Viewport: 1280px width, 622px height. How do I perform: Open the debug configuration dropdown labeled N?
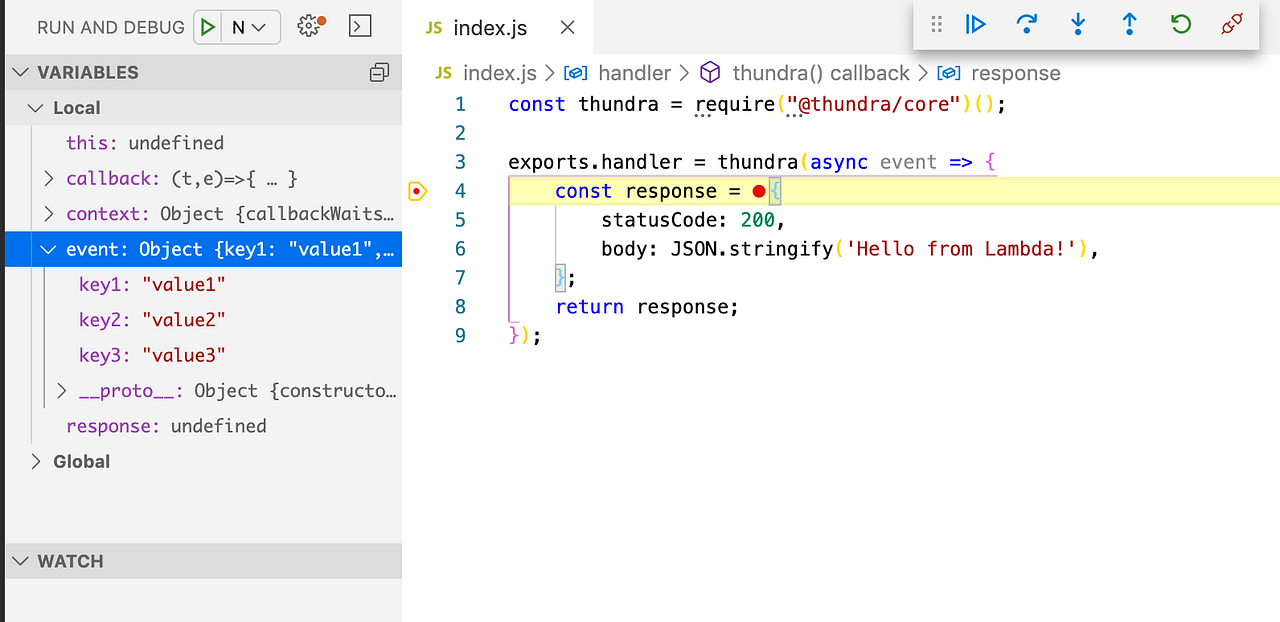click(x=247, y=25)
